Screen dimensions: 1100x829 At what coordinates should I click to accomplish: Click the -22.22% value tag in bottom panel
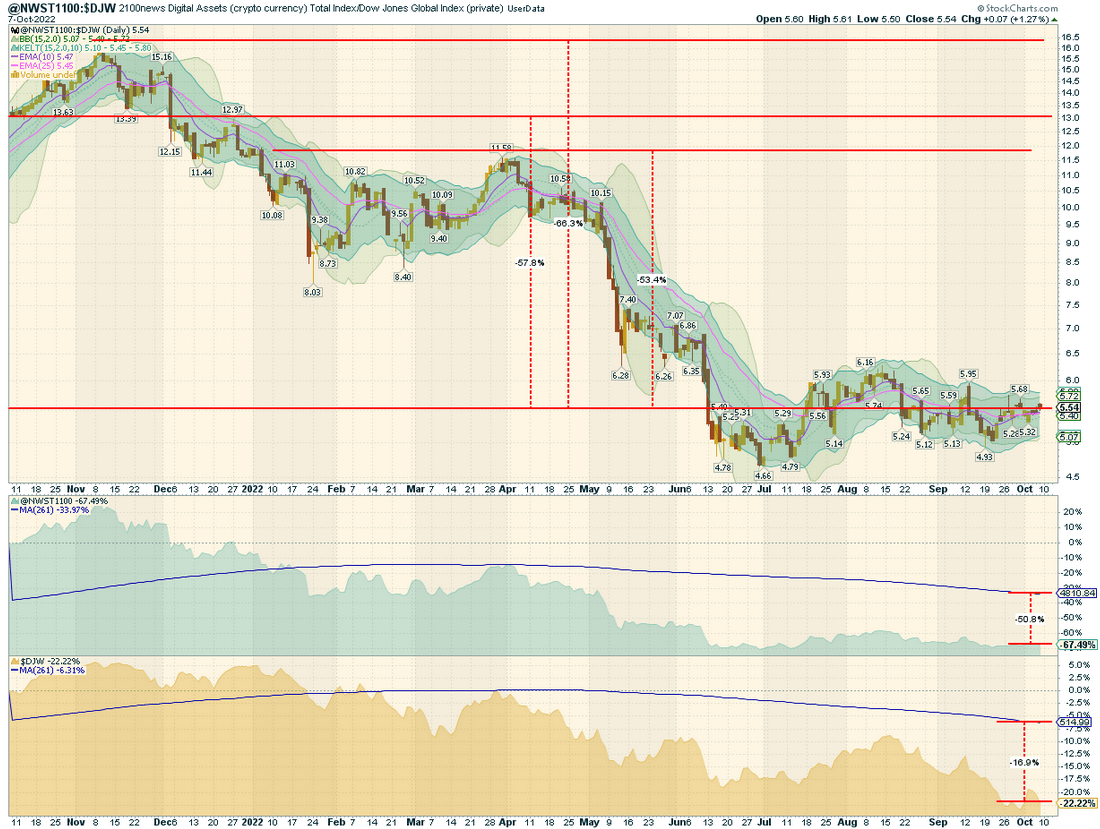[1077, 804]
